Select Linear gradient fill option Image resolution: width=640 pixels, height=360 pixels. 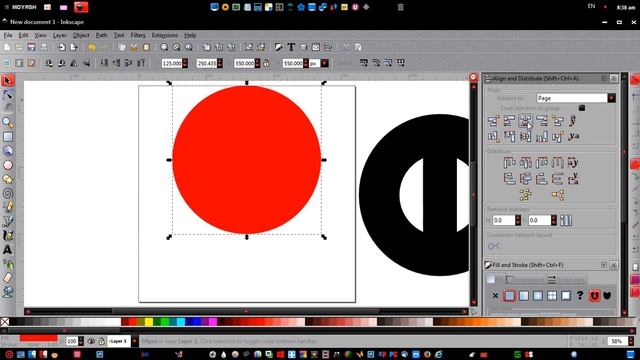click(x=524, y=296)
